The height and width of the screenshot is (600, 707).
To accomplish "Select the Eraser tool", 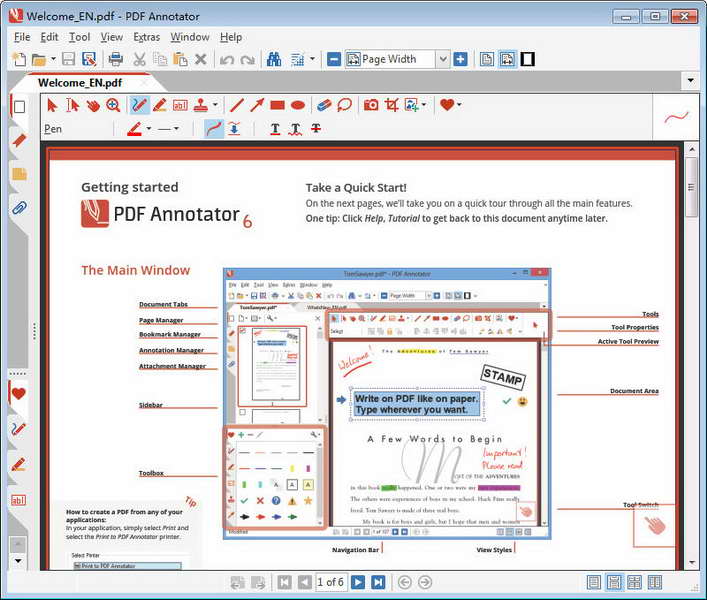I will click(324, 105).
